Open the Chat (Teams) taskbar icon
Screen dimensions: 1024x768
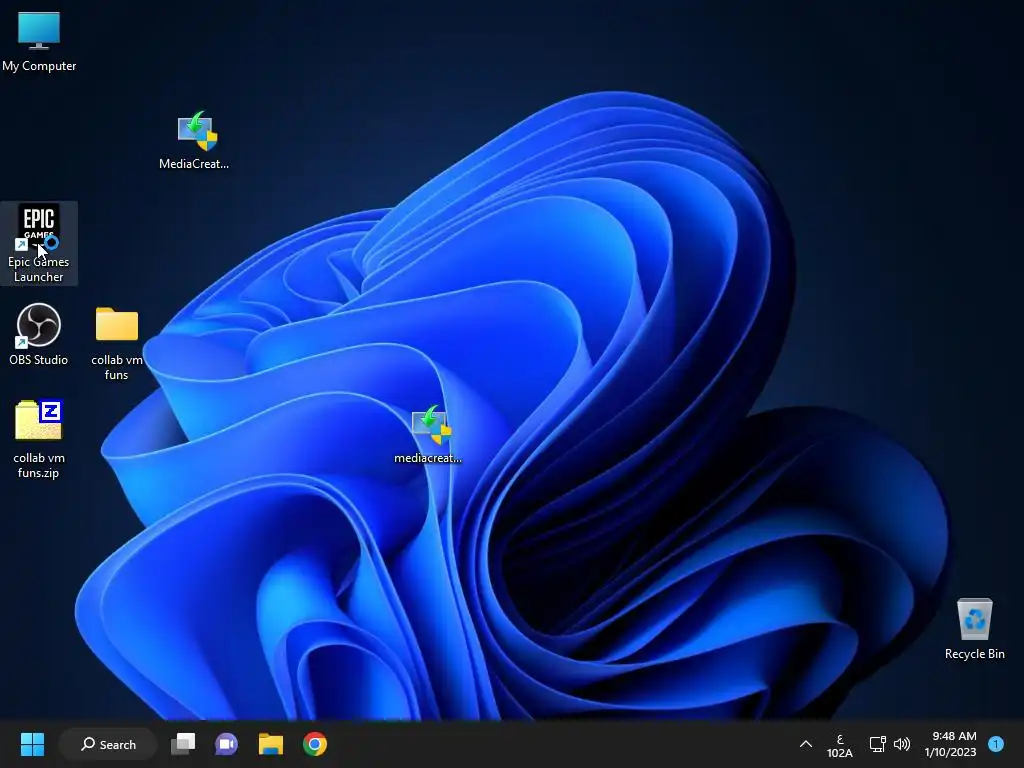[226, 744]
